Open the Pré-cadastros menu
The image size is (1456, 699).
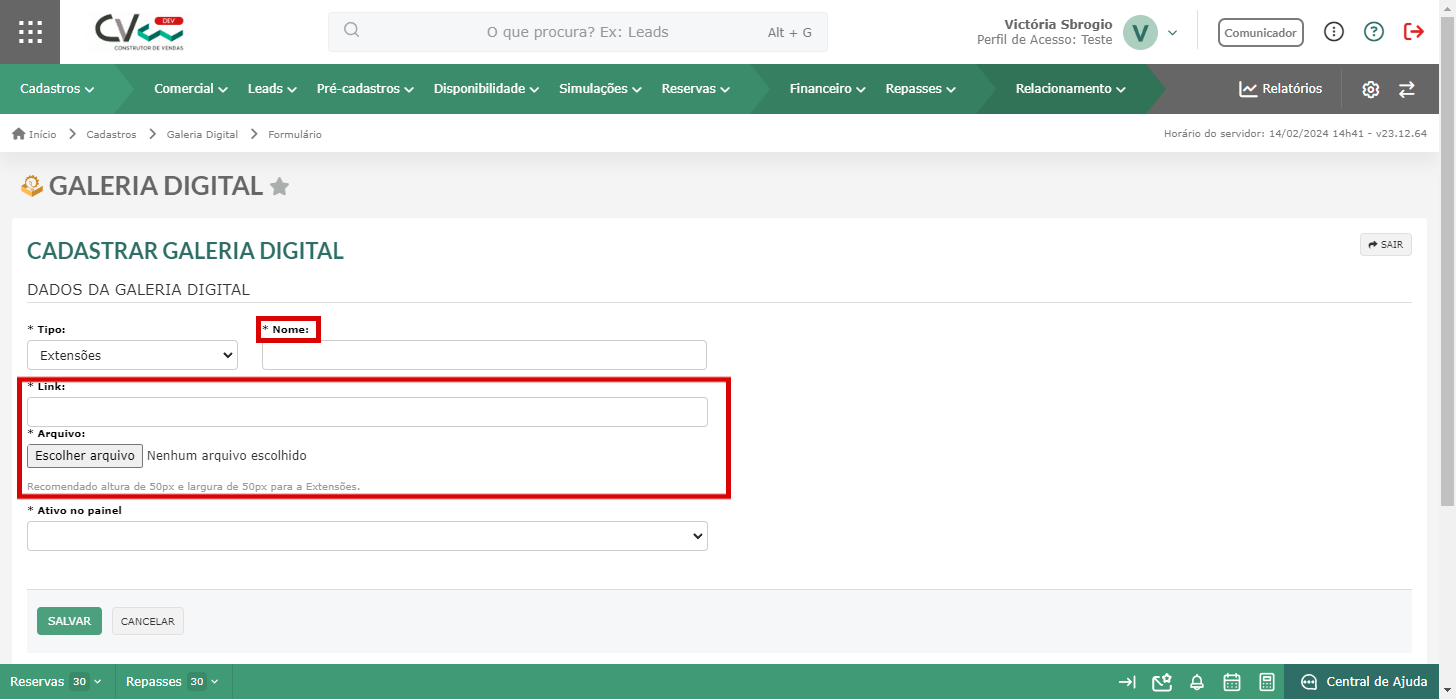365,89
